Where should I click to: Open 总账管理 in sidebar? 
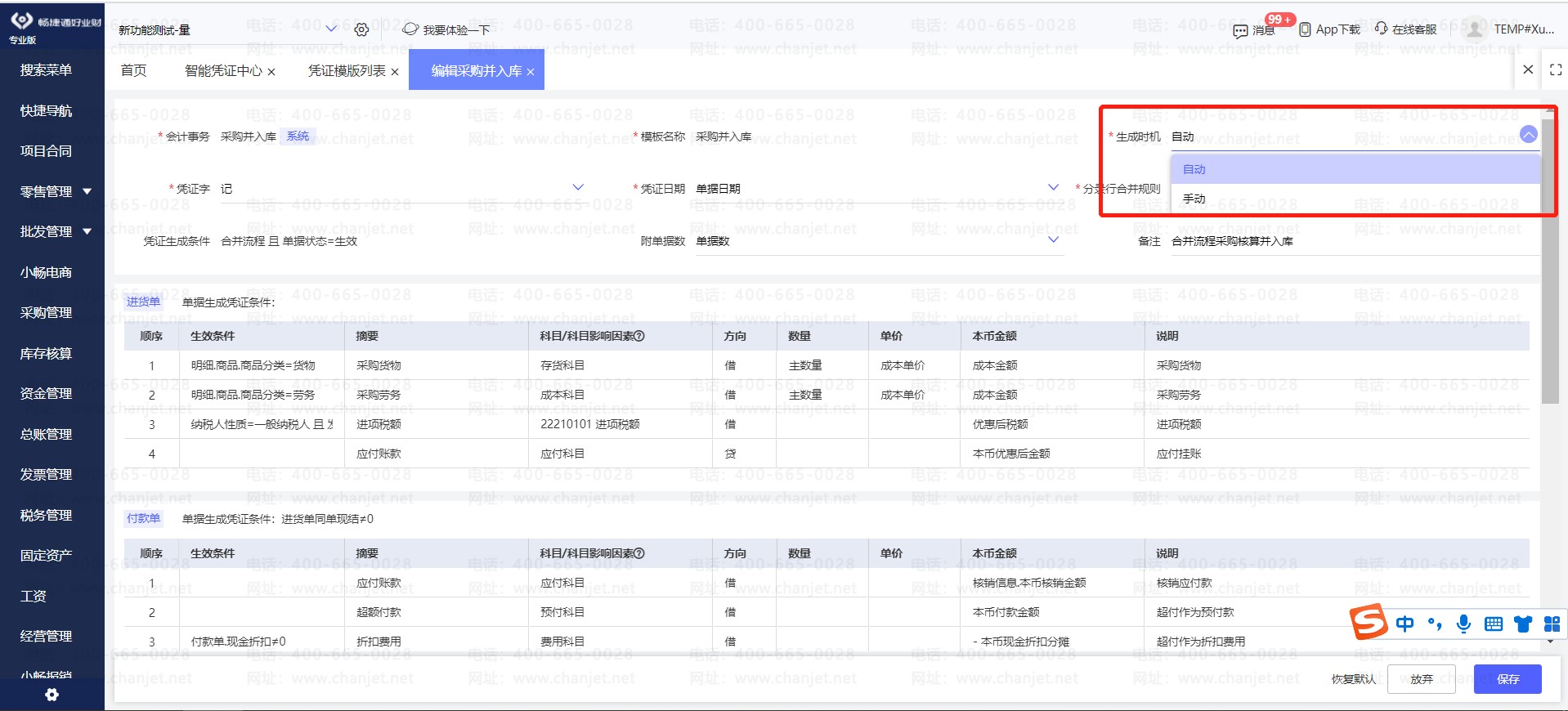click(x=46, y=434)
